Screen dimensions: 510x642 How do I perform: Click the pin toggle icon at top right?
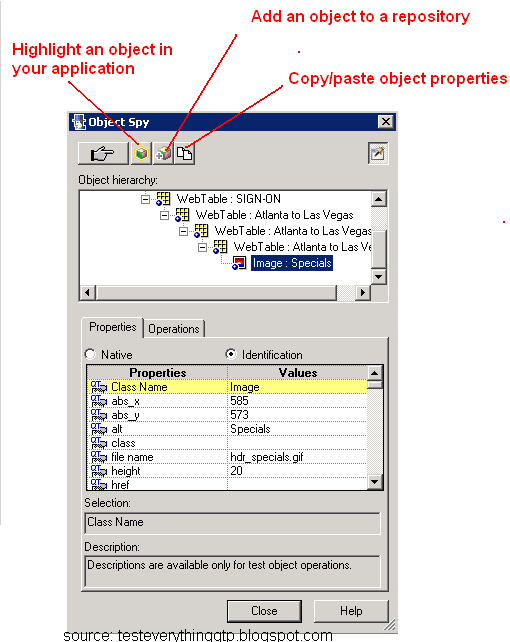(x=377, y=154)
